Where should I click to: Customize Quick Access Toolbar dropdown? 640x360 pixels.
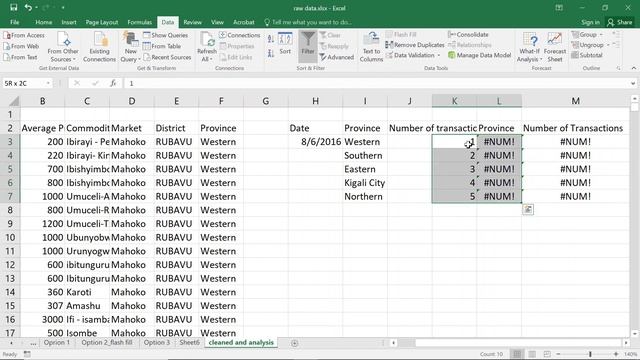point(63,8)
